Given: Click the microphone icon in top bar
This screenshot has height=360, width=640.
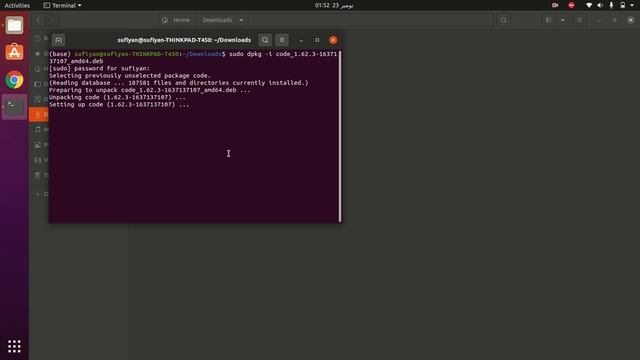Looking at the screenshot, I should tap(611, 5).
